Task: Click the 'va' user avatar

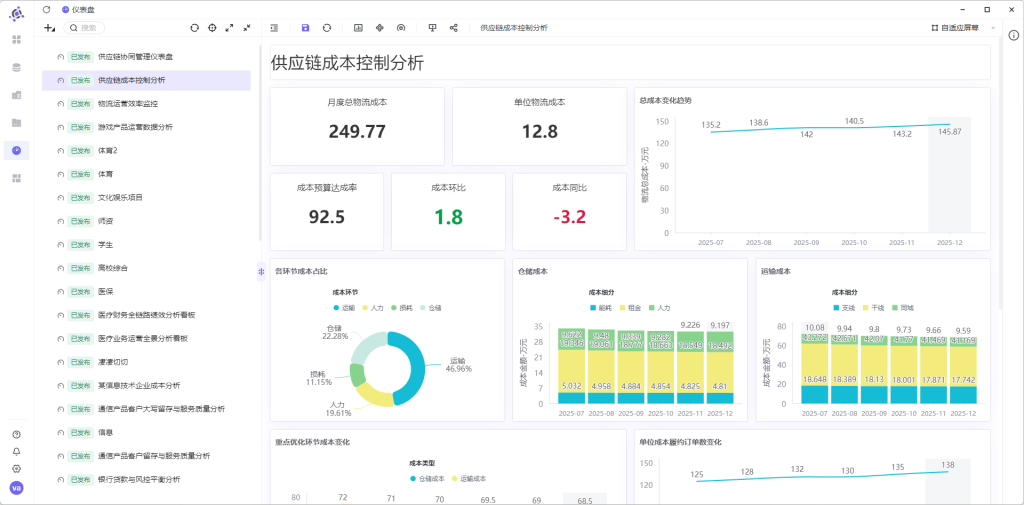Action: click(16, 488)
